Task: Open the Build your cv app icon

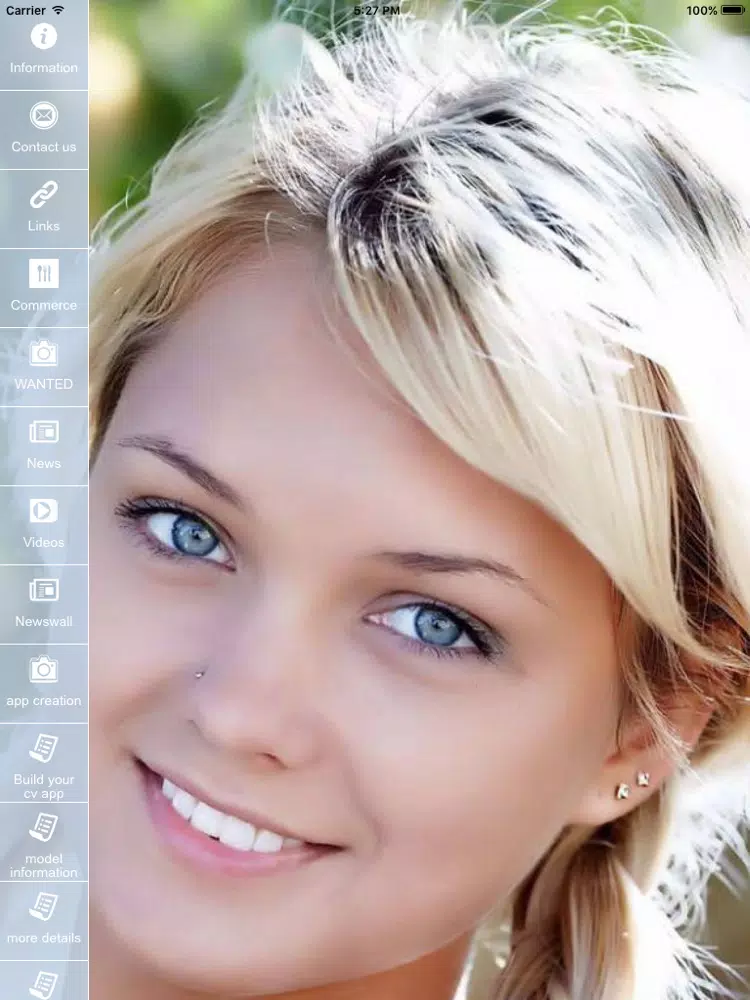Action: pos(43,748)
